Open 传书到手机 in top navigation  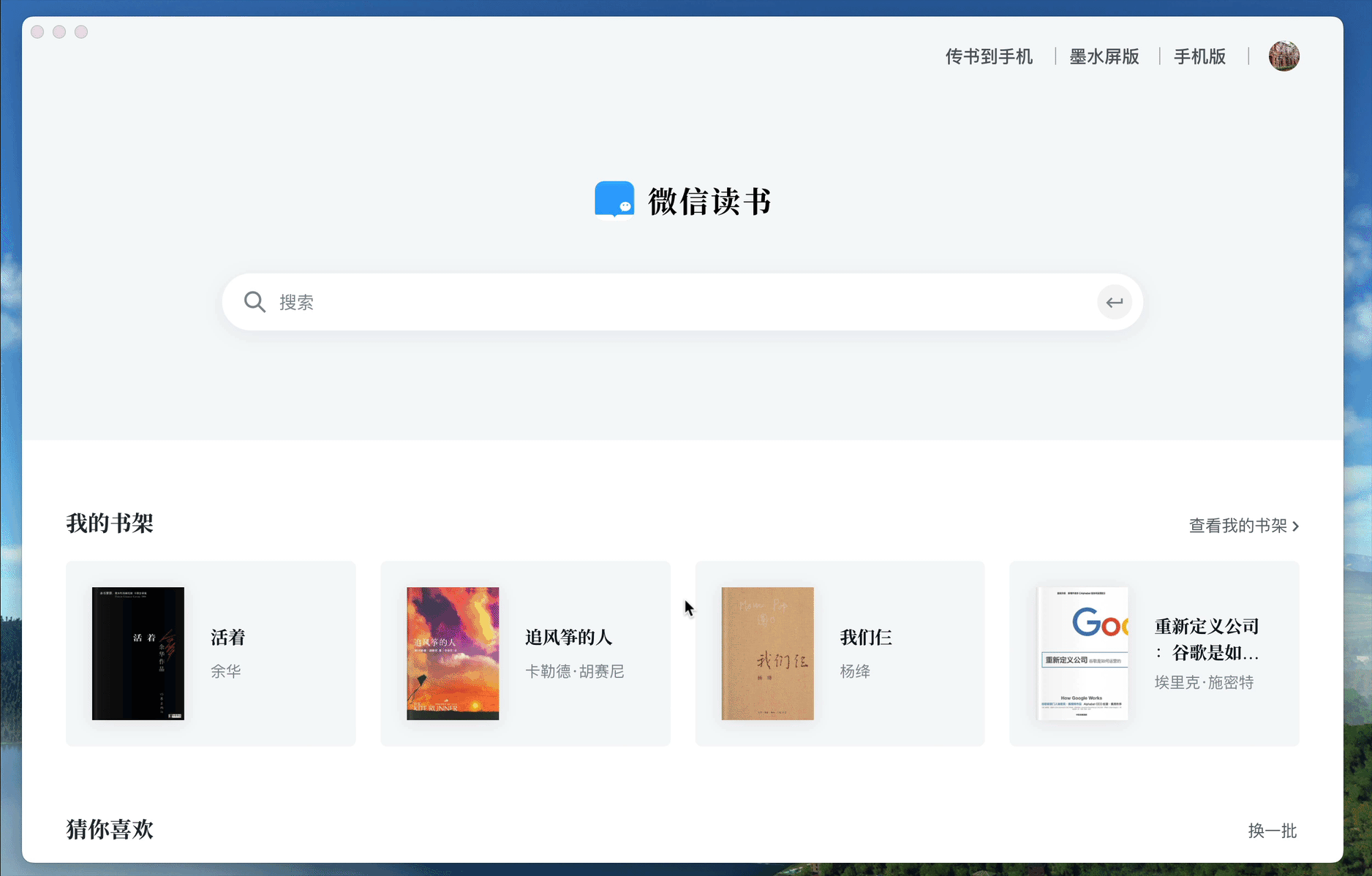pyautogui.click(x=989, y=56)
